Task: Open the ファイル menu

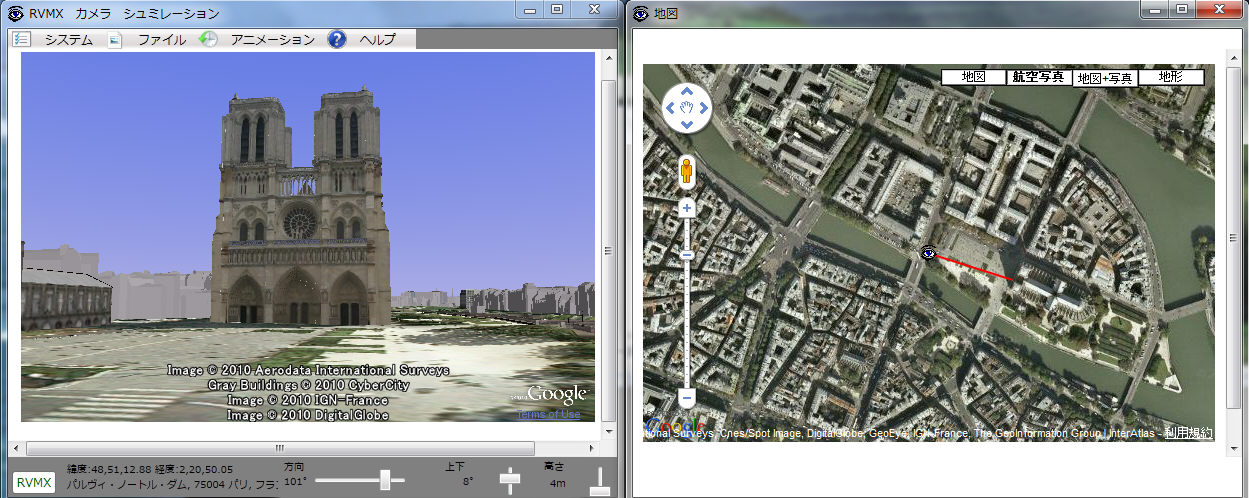Action: [161, 40]
